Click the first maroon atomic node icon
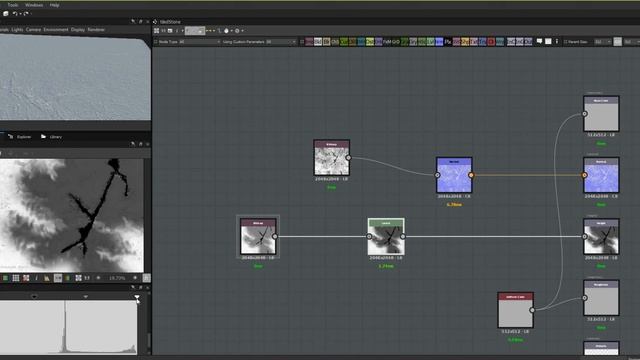640x360 pixels. click(309, 42)
